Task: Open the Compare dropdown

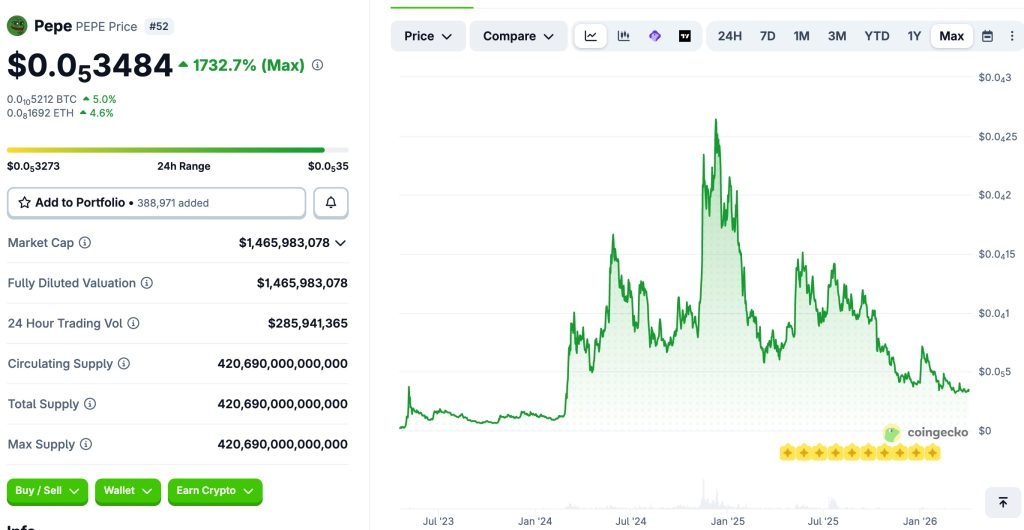Action: coord(519,37)
